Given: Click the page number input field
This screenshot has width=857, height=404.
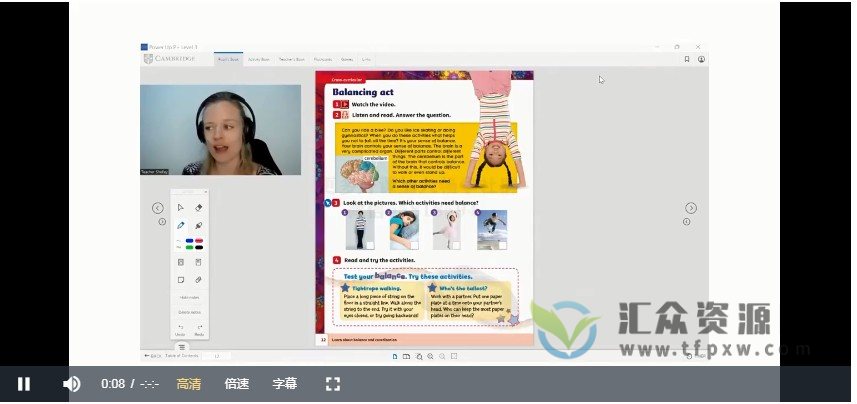Looking at the screenshot, I should 216,356.
